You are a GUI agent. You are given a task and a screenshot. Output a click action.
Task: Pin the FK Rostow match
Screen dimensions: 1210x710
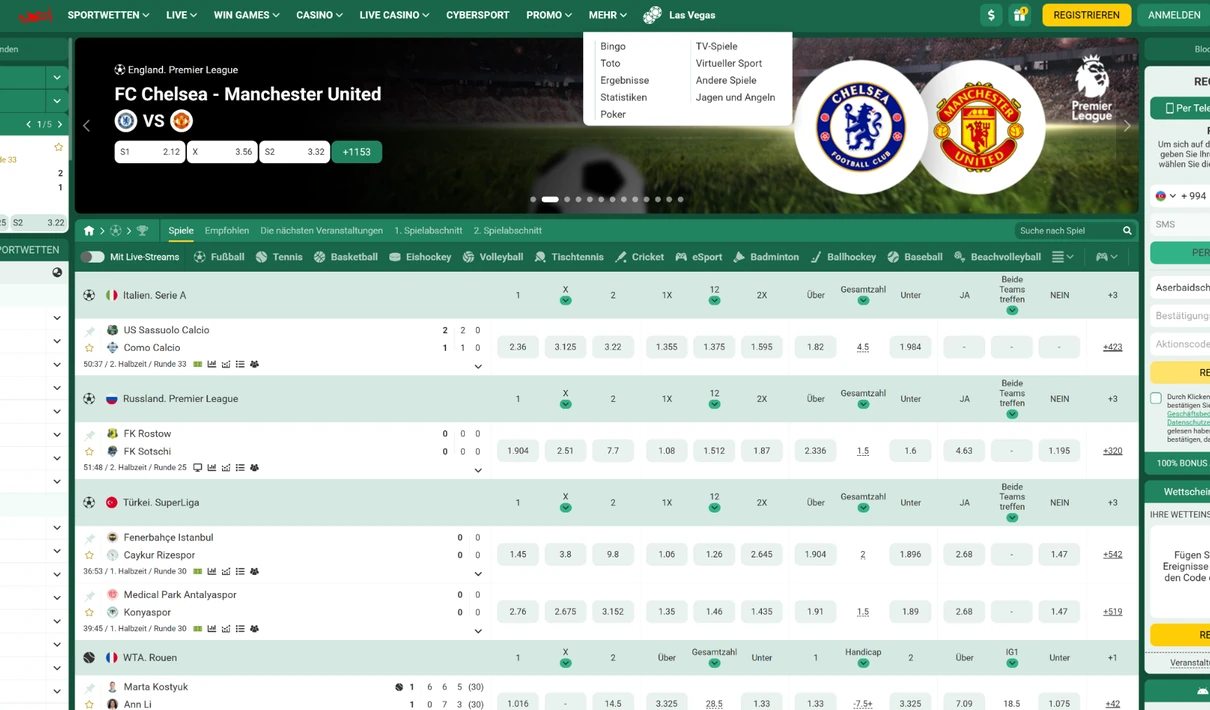89,434
